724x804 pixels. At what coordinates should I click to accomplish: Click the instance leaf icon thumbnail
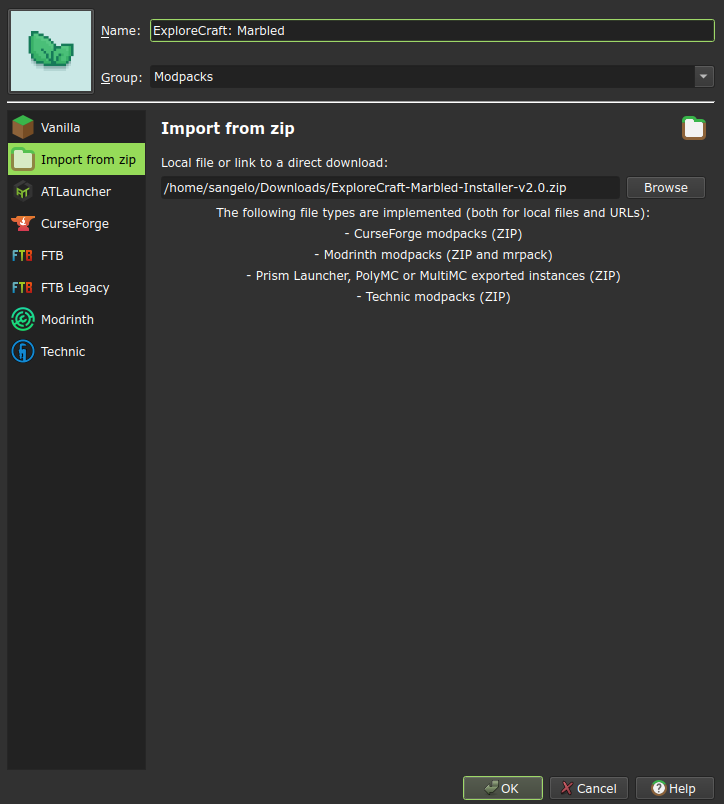[51, 51]
